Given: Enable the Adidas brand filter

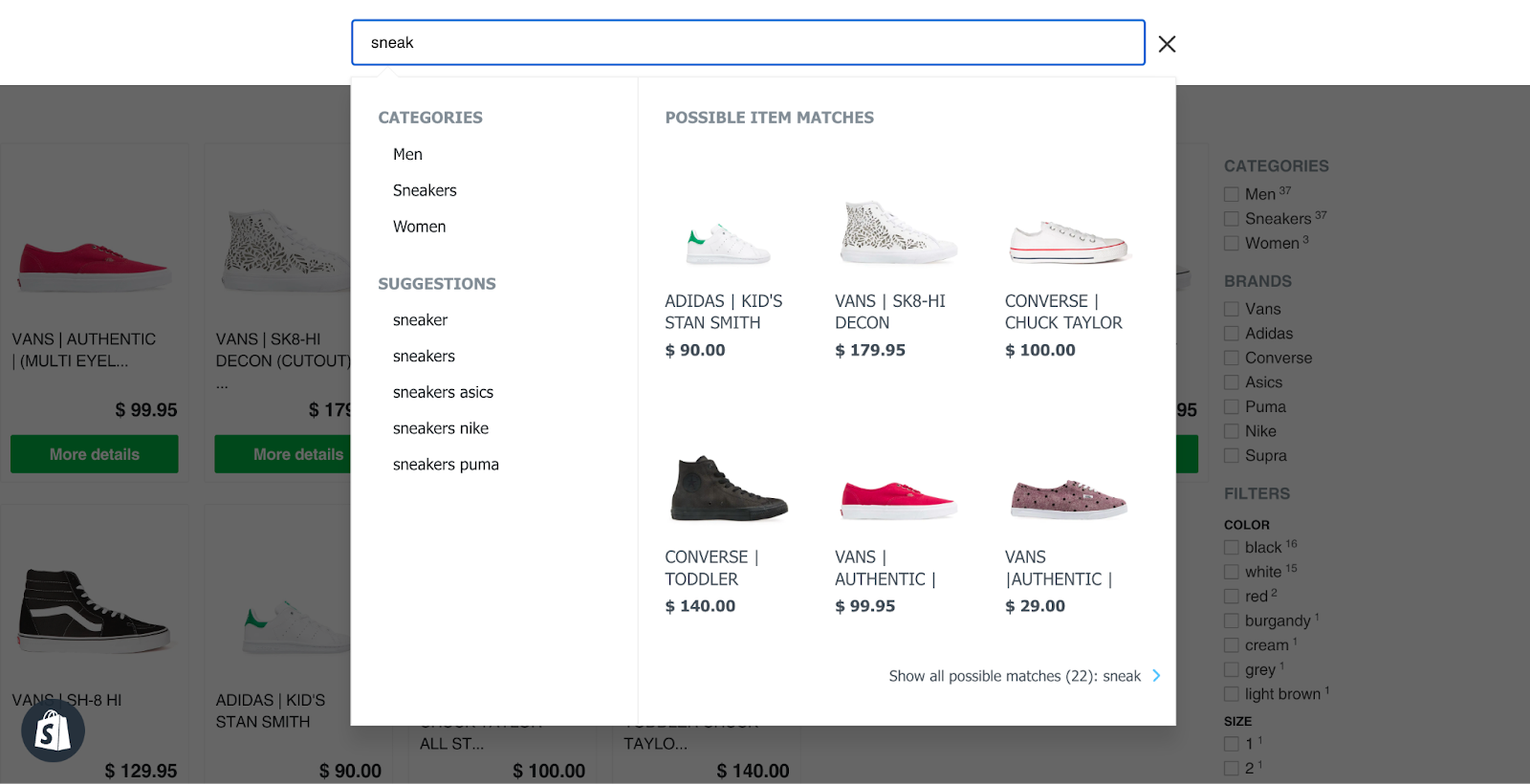Looking at the screenshot, I should [x=1232, y=334].
